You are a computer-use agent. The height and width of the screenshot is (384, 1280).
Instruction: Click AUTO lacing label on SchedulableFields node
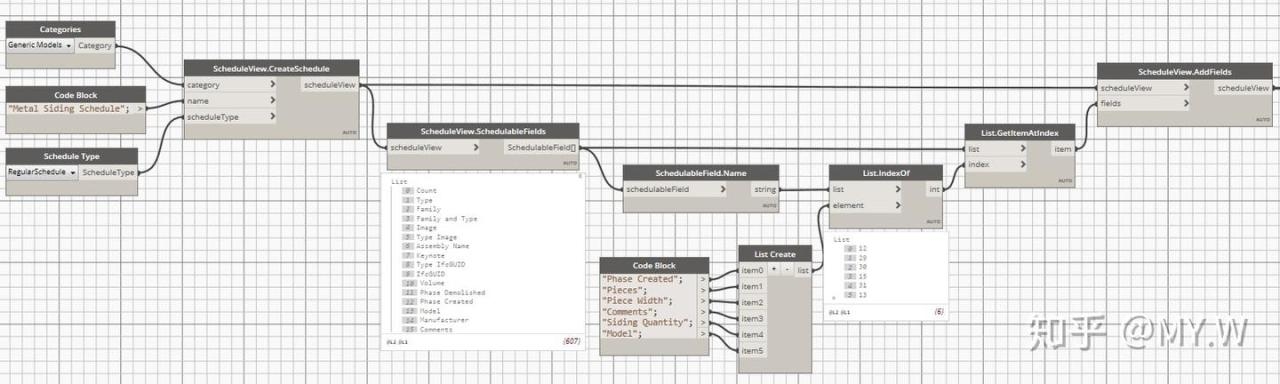point(569,162)
